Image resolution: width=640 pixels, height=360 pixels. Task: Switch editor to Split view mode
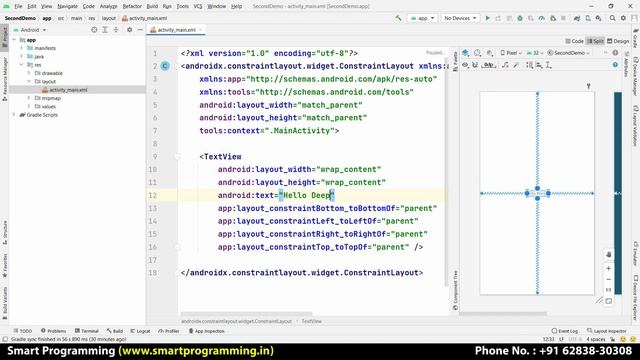pyautogui.click(x=596, y=41)
